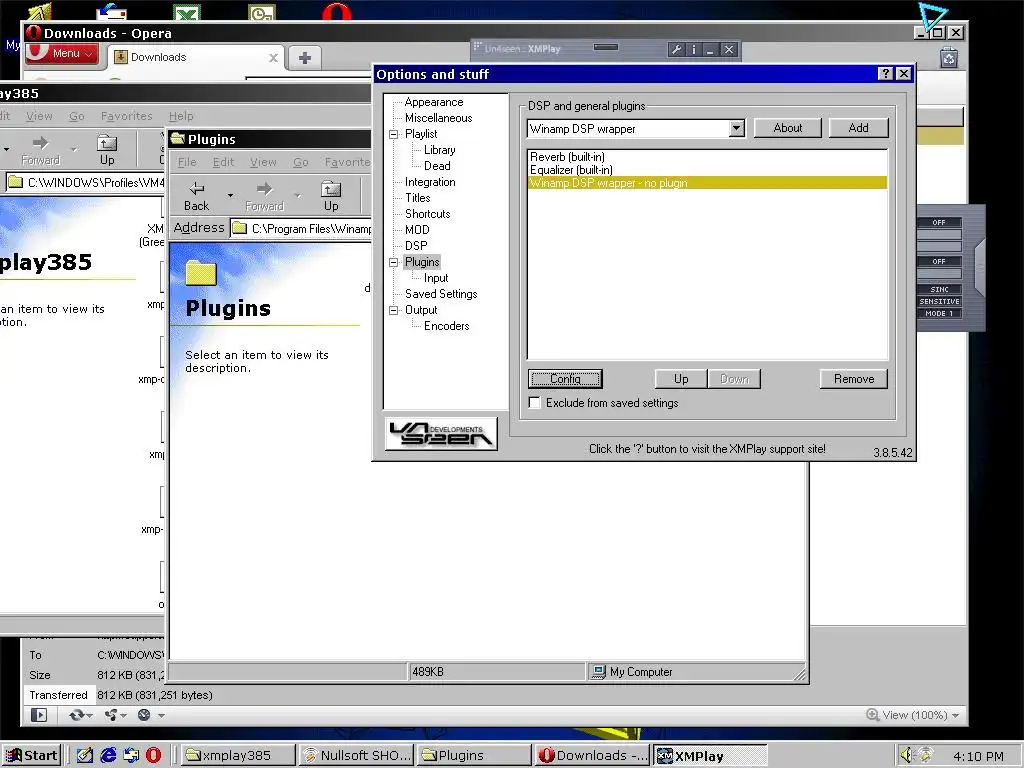The width and height of the screenshot is (1024, 768).
Task: Toggle the top OFF button in XMPlay panel
Action: click(x=938, y=223)
